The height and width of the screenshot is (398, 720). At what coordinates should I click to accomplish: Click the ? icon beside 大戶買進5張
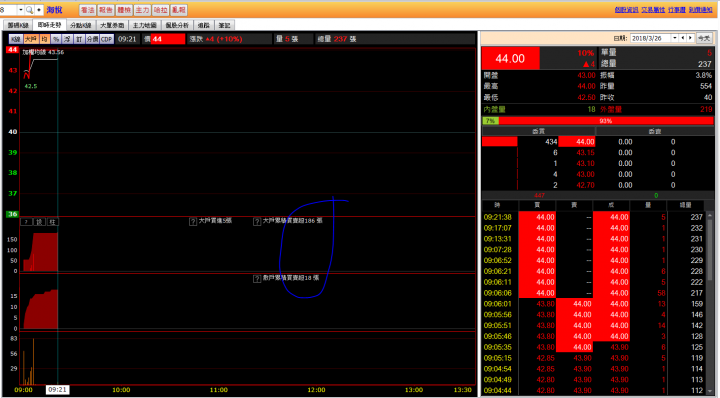pyautogui.click(x=193, y=221)
